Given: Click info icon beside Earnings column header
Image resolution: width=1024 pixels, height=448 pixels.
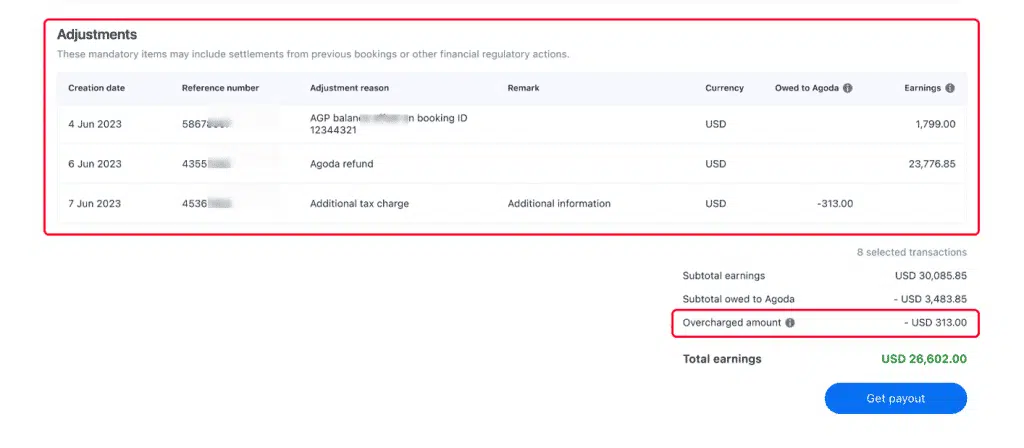Looking at the screenshot, I should 950,88.
